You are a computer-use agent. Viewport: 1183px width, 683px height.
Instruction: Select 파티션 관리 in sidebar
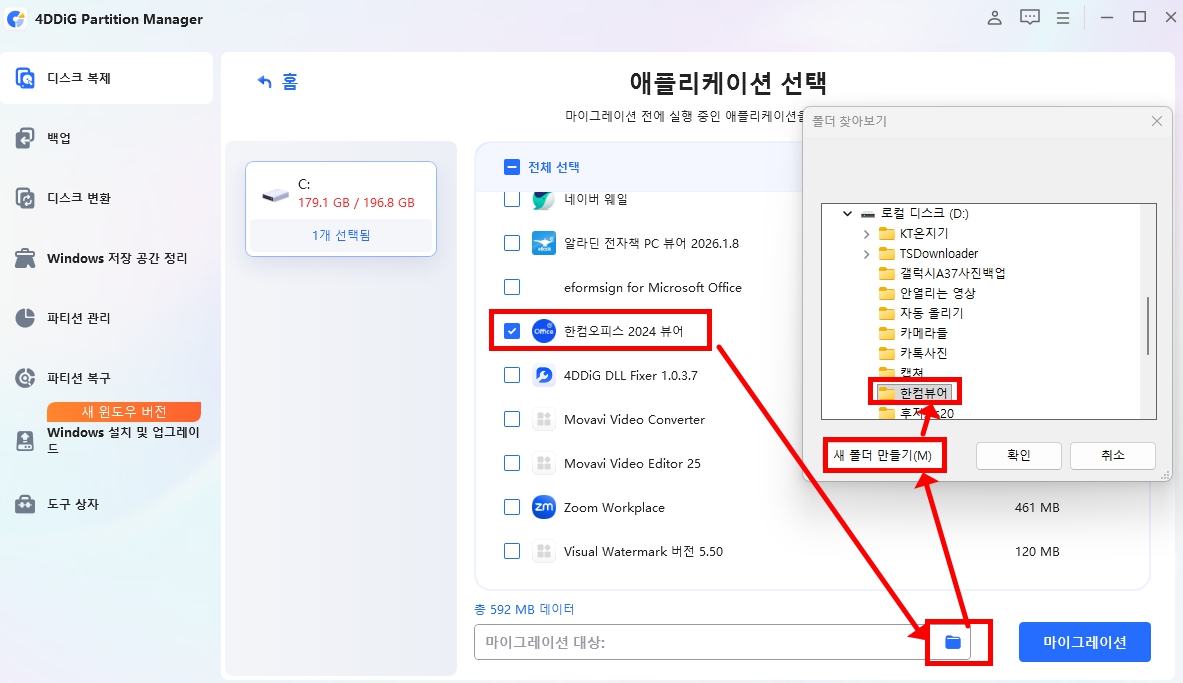[78, 318]
